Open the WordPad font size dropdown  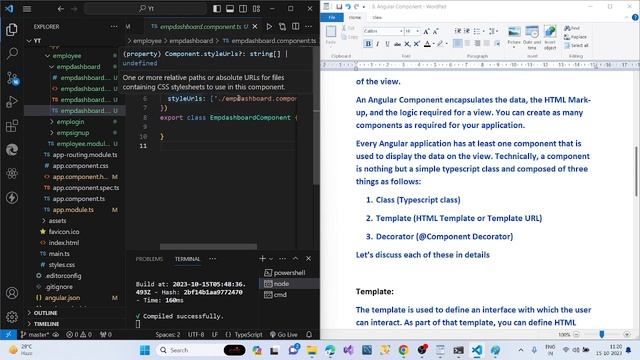417,31
